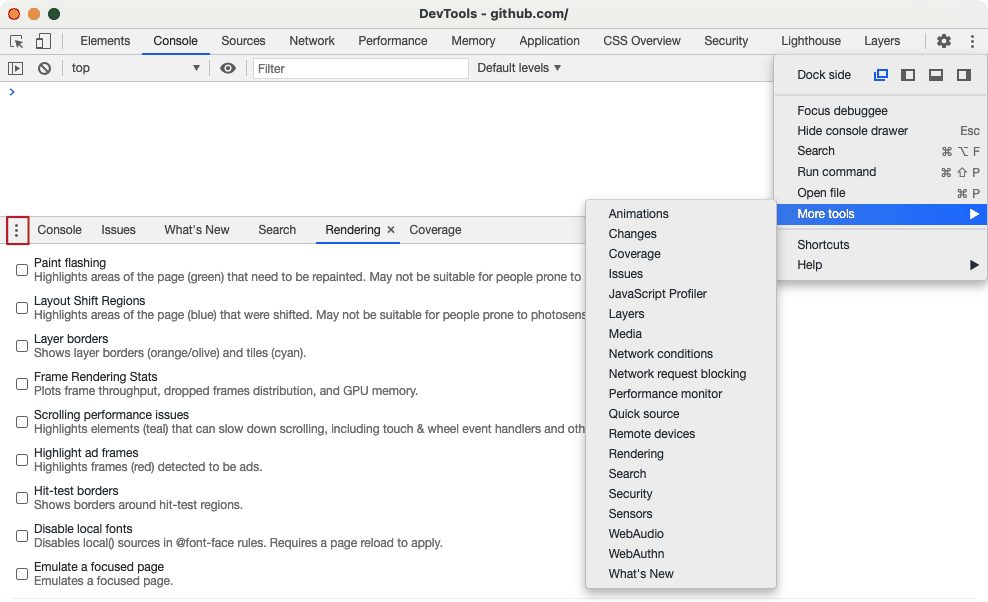
Task: Dock DevTools to the right icon
Action: (963, 75)
